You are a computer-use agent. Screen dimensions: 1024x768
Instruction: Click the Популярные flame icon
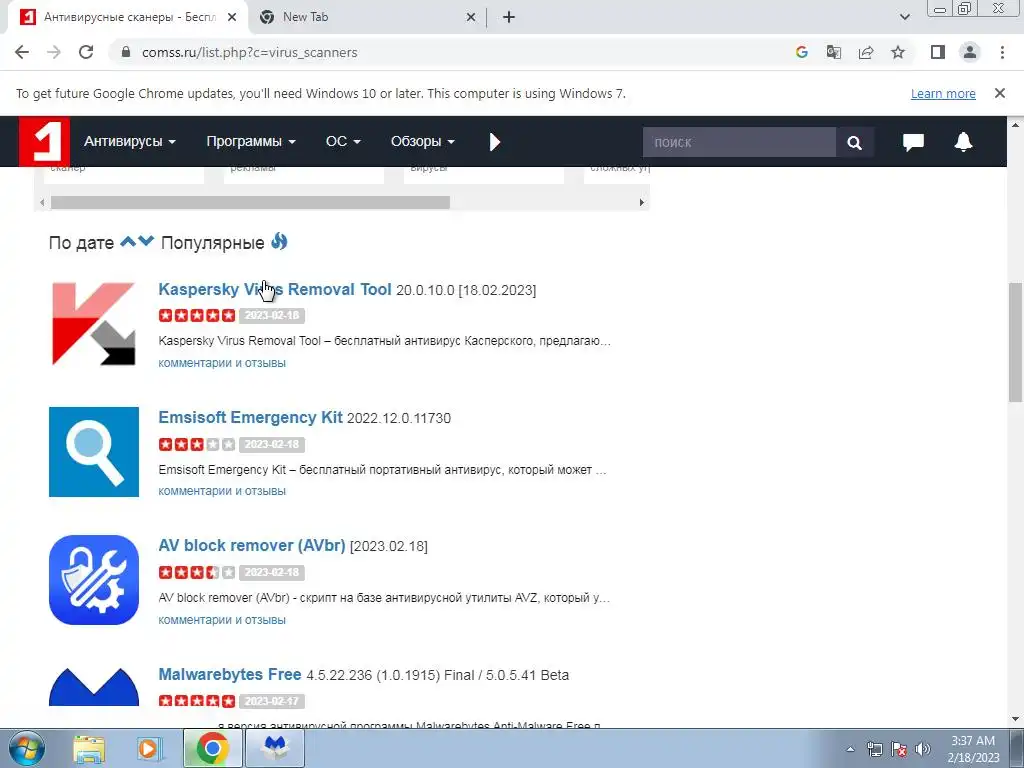pyautogui.click(x=279, y=242)
